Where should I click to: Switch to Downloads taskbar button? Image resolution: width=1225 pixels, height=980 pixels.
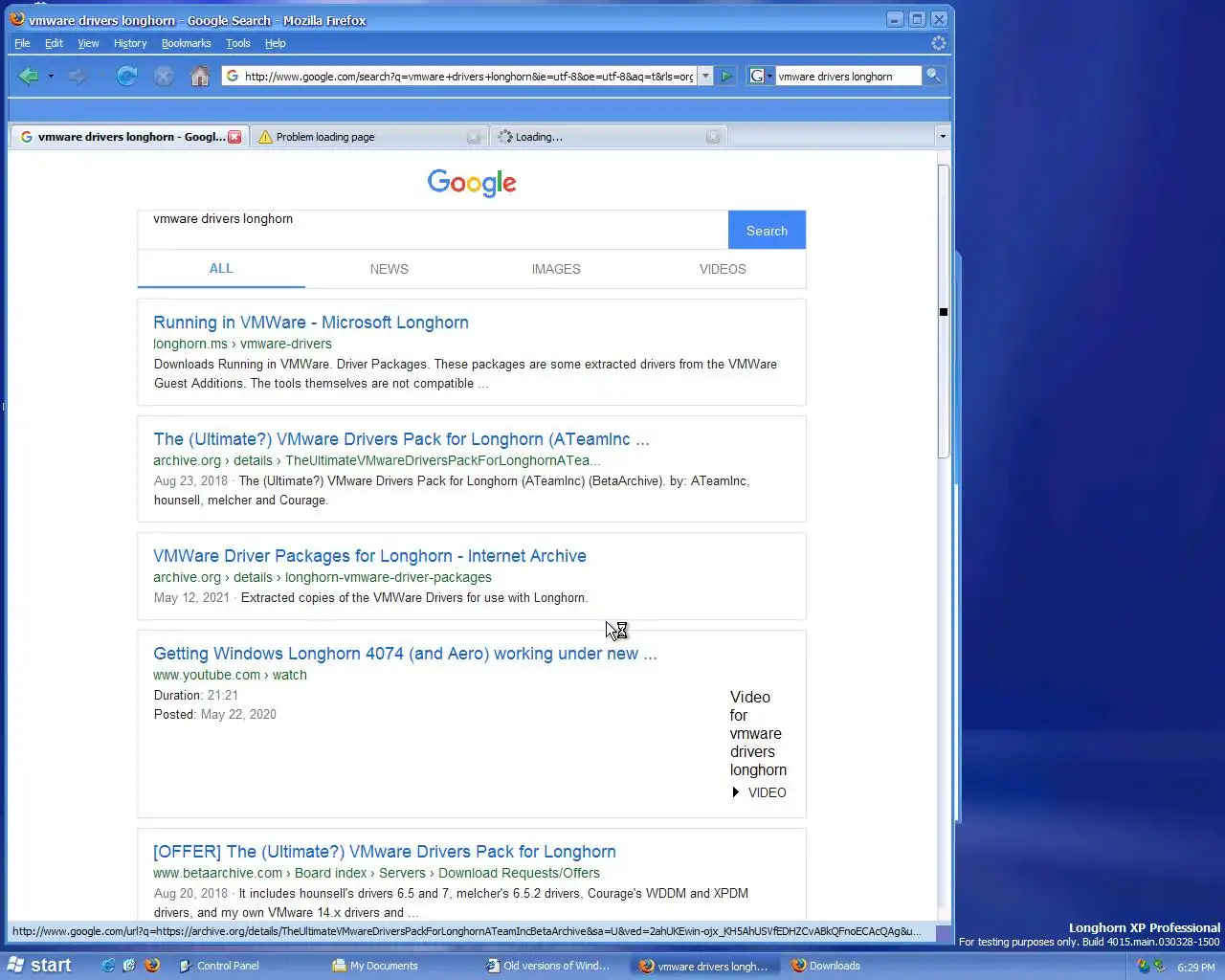pos(859,966)
